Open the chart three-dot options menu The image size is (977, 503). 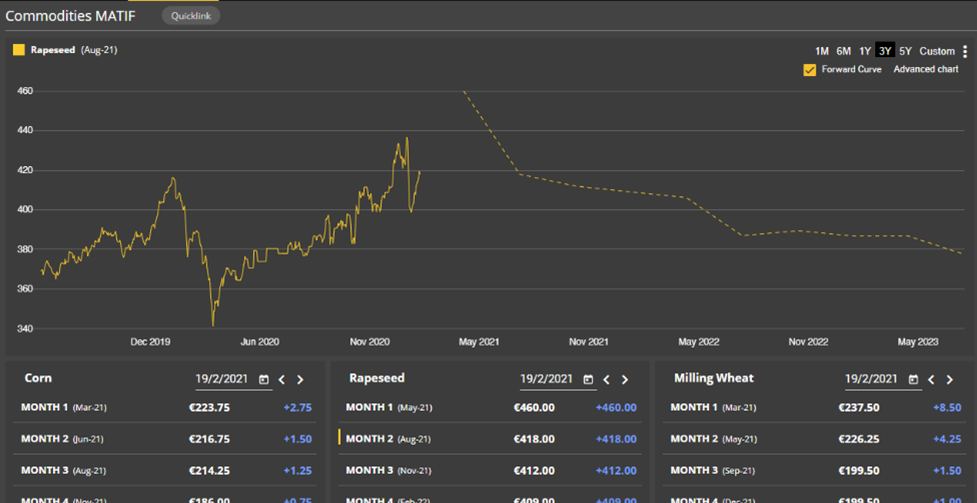tap(965, 51)
